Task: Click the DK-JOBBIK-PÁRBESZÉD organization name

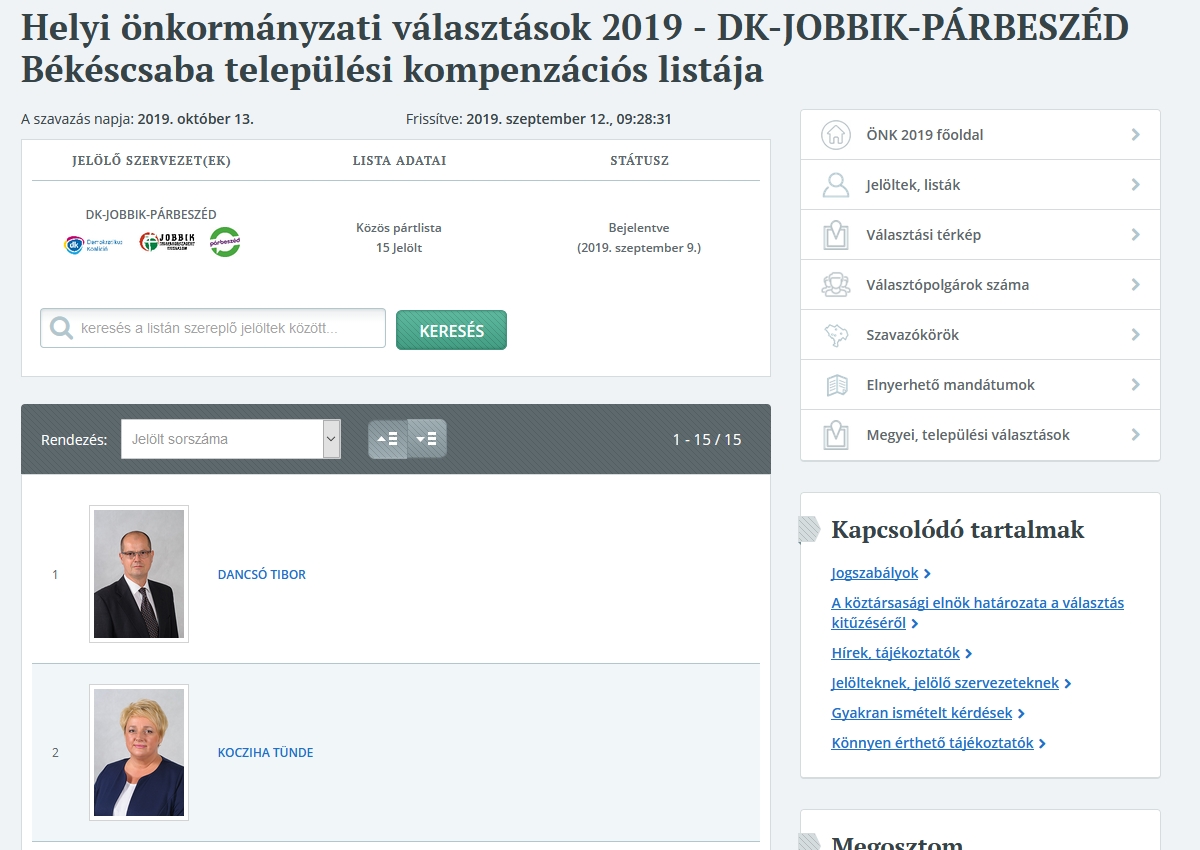Action: click(x=151, y=215)
